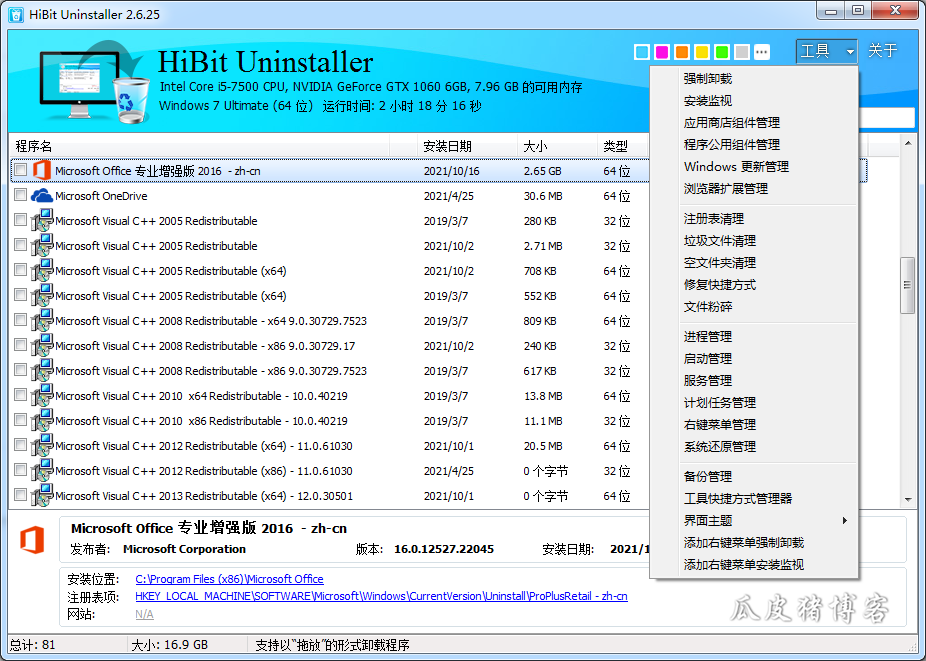Click the computer and recycle bin logo

point(93,83)
